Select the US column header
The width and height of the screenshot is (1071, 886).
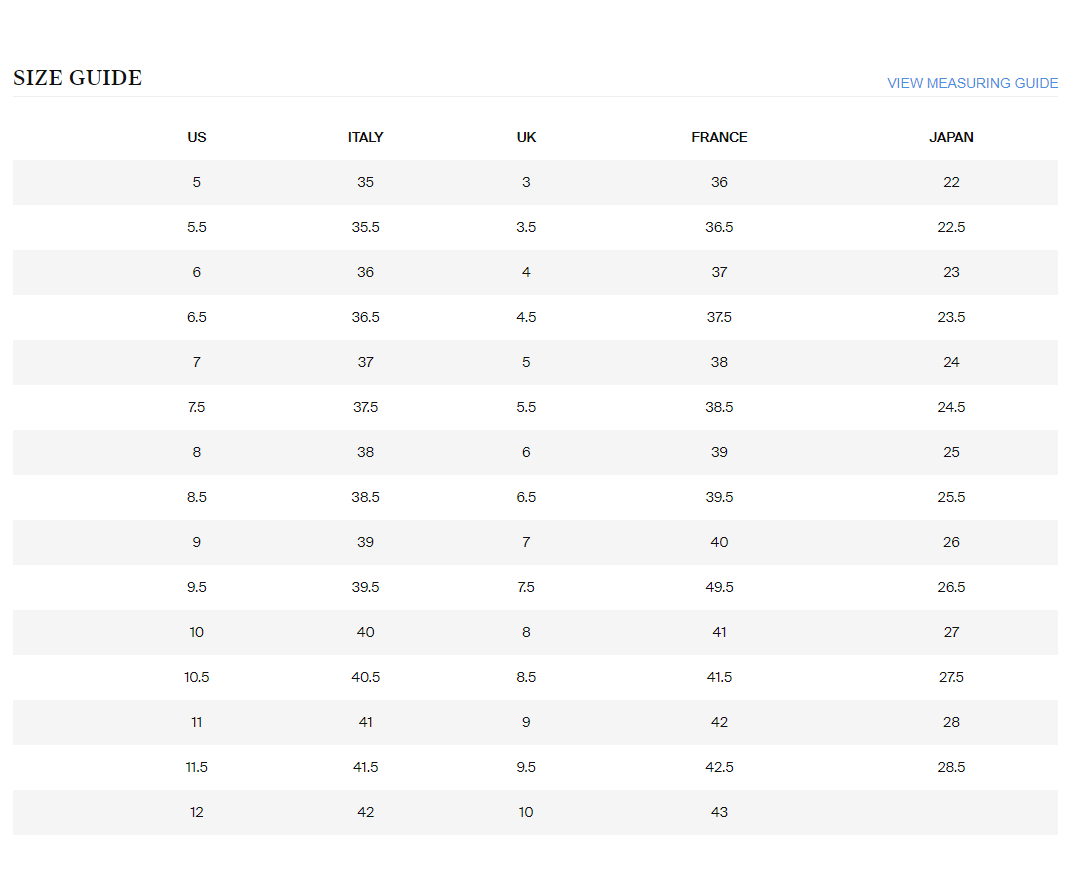[197, 137]
